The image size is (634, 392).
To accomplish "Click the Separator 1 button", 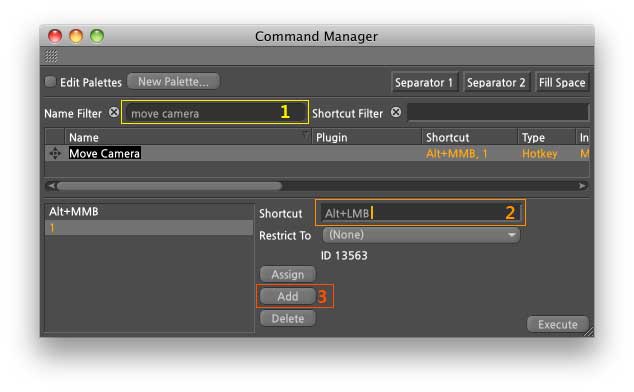I will pos(424,83).
